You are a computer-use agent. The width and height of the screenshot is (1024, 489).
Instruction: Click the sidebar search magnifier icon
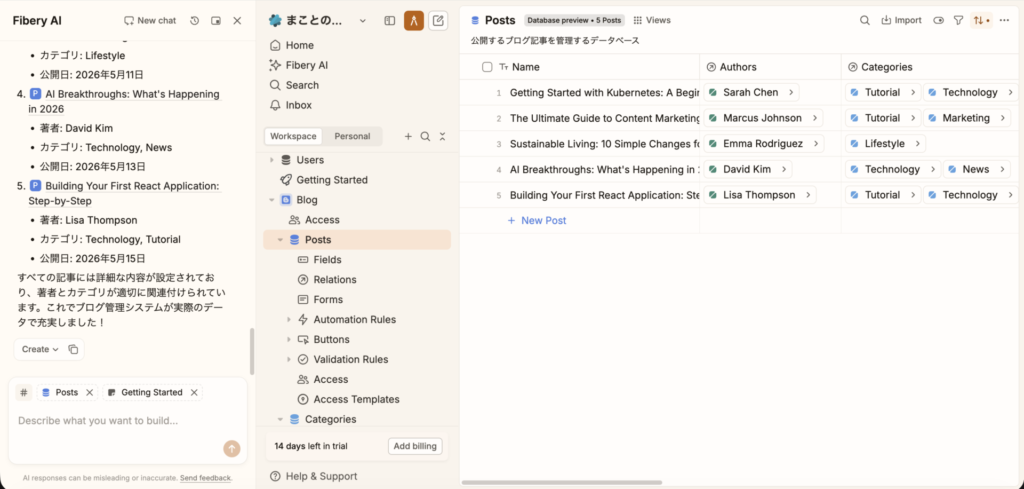(425, 136)
